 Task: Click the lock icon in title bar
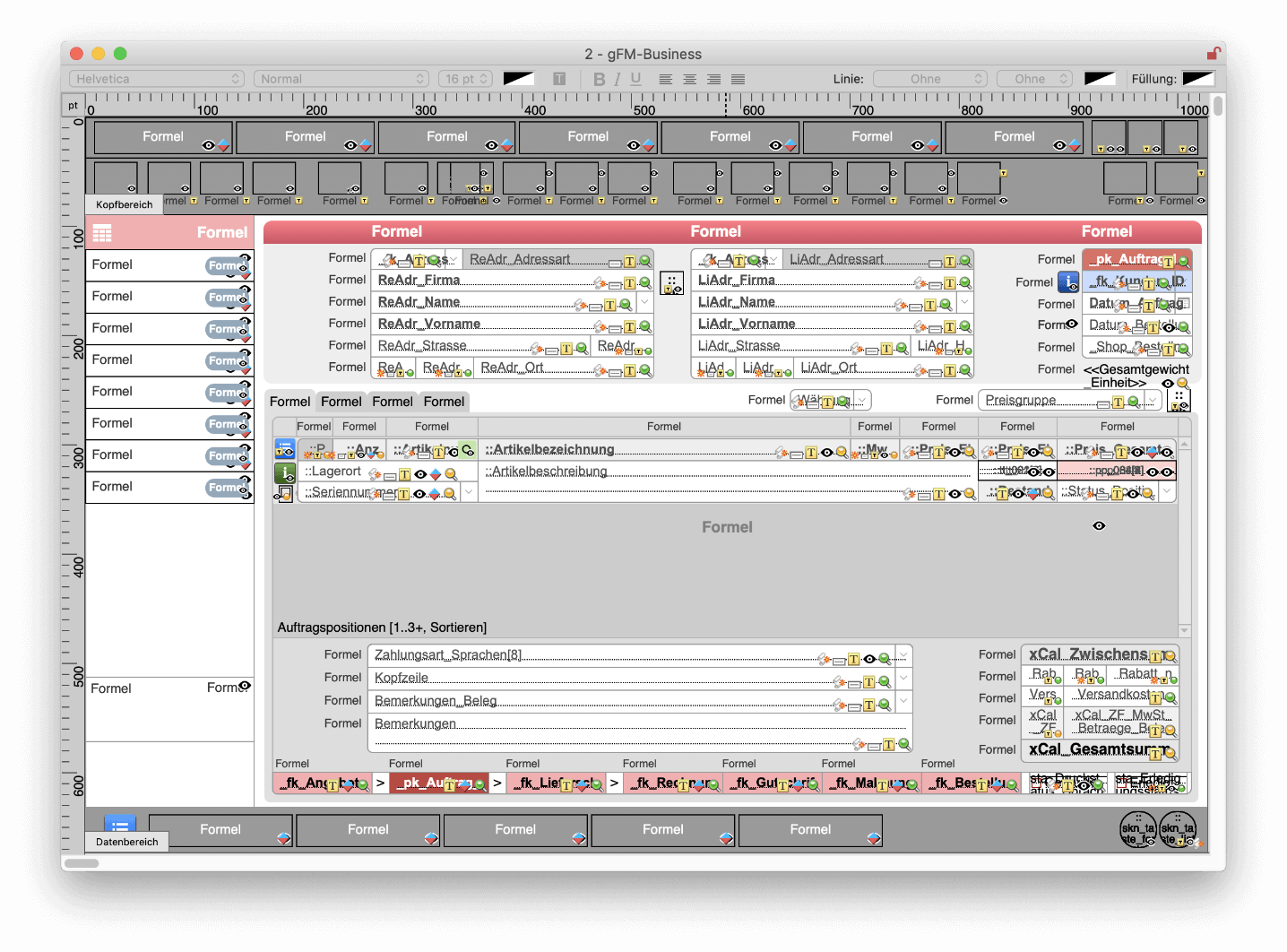1213,54
